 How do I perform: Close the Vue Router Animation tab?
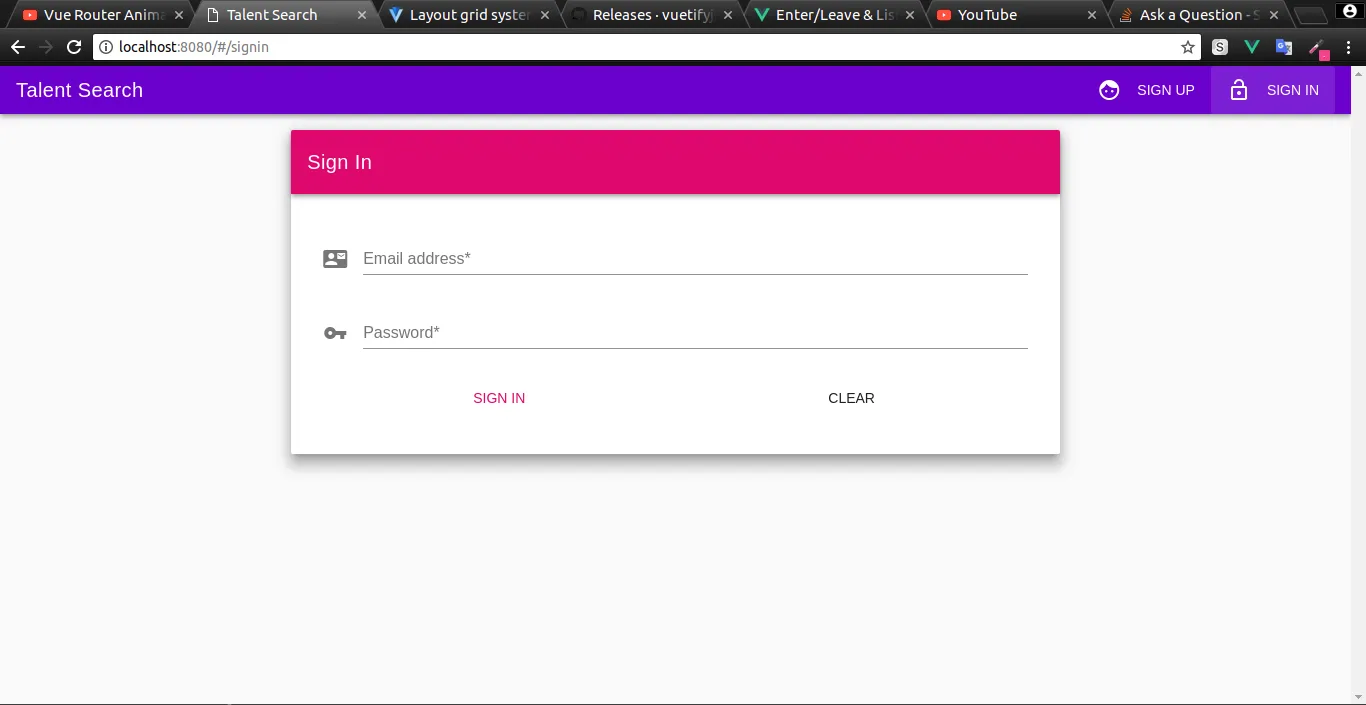[x=179, y=15]
